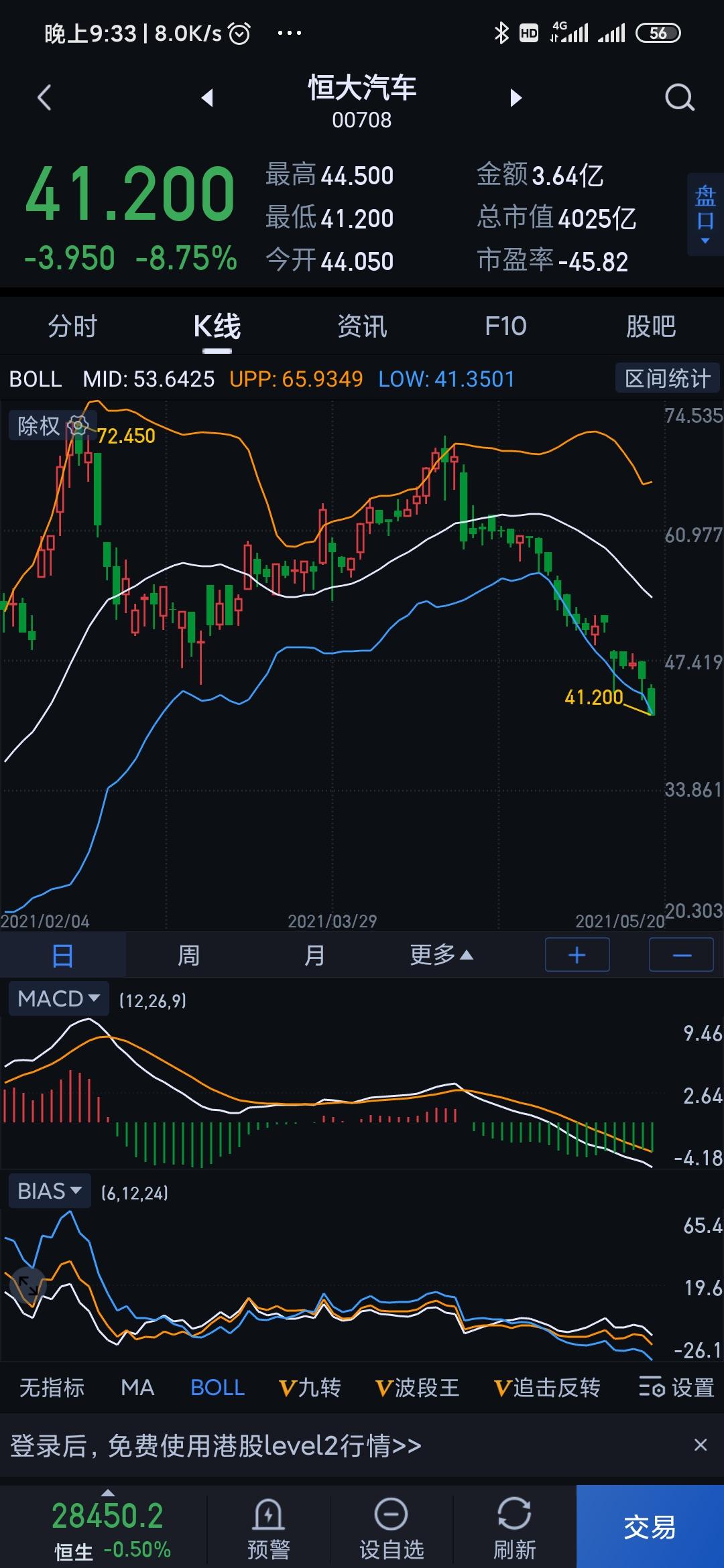This screenshot has height=1568, width=724.
Task: Tap BIAS parameters (6,12,24)
Action: pyautogui.click(x=135, y=1193)
